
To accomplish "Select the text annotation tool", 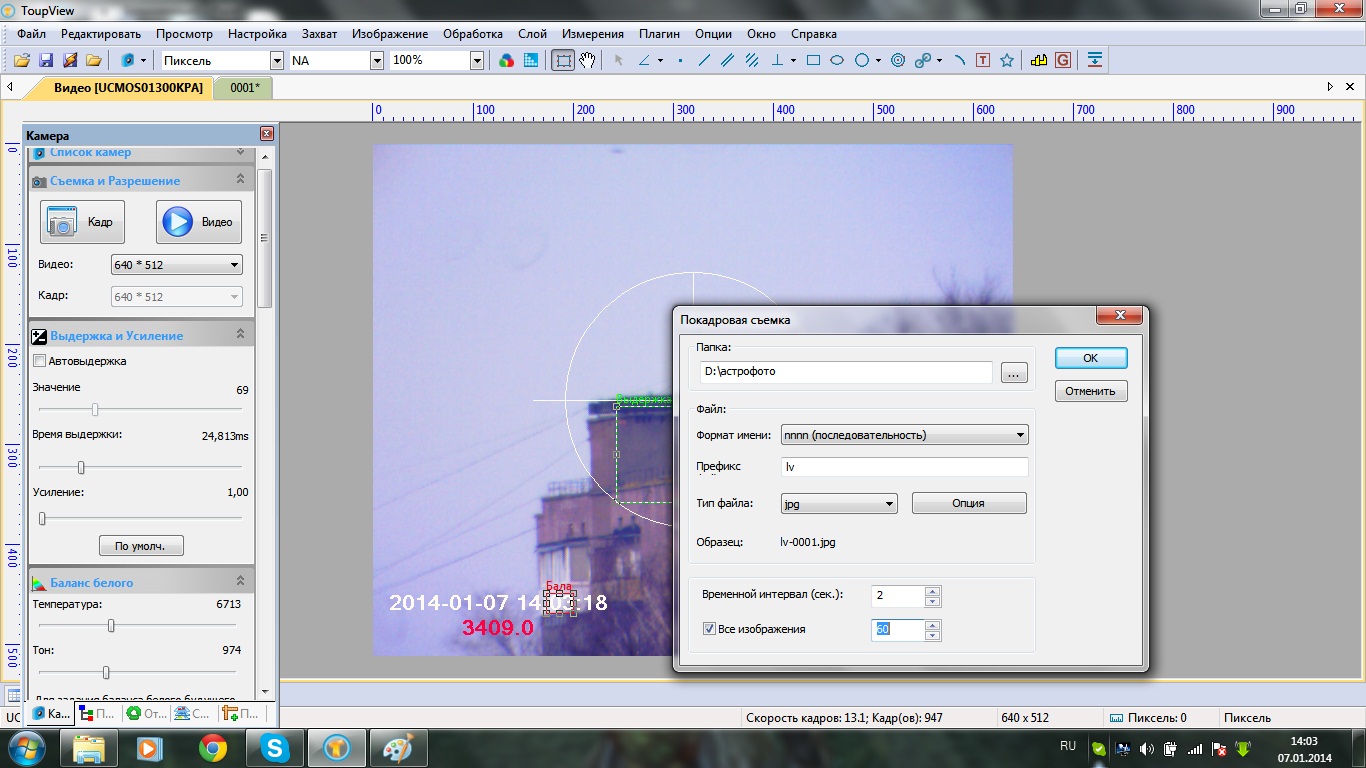I will (x=983, y=61).
